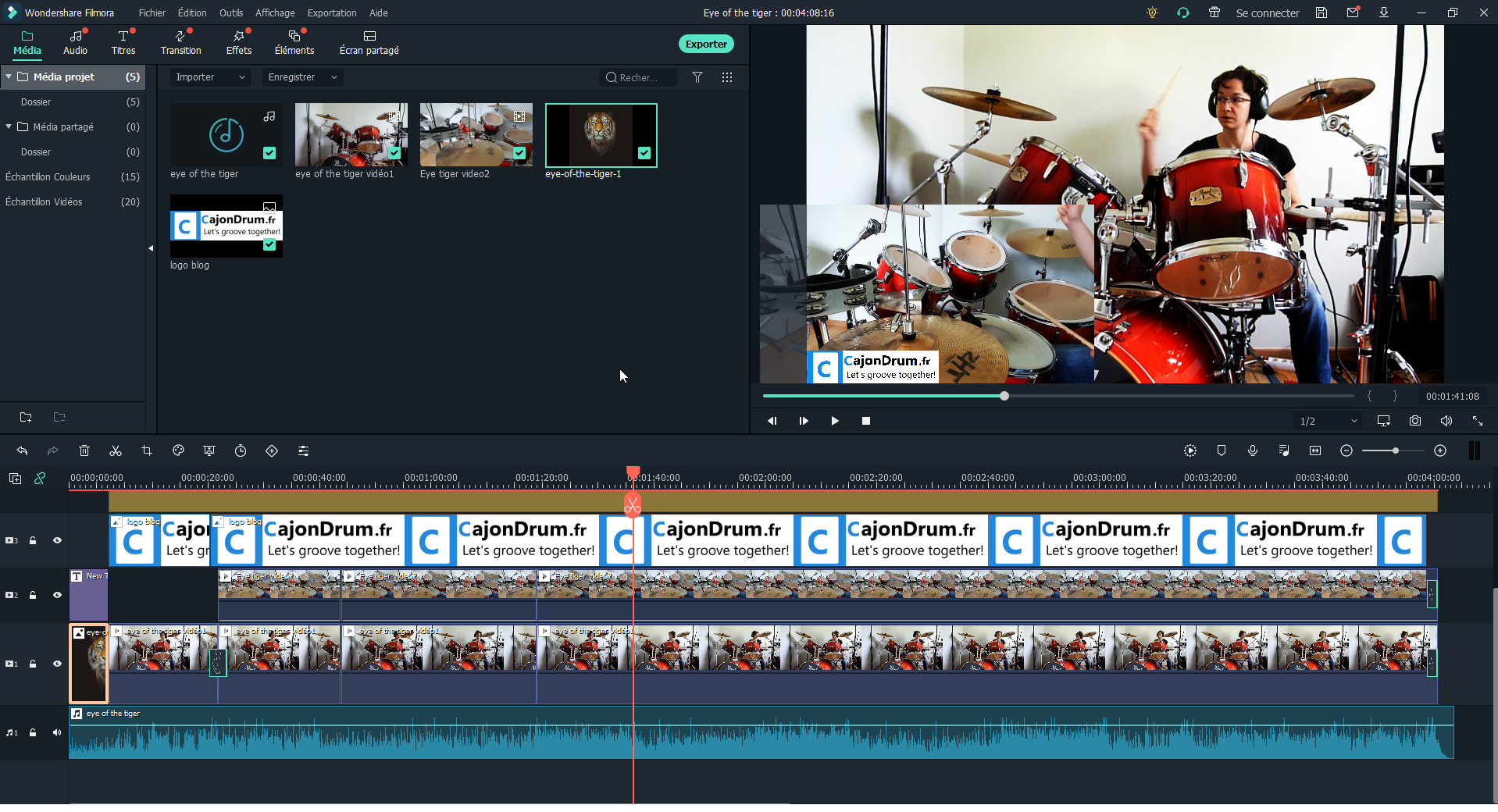Open the Enregistrer dropdown

(x=302, y=77)
